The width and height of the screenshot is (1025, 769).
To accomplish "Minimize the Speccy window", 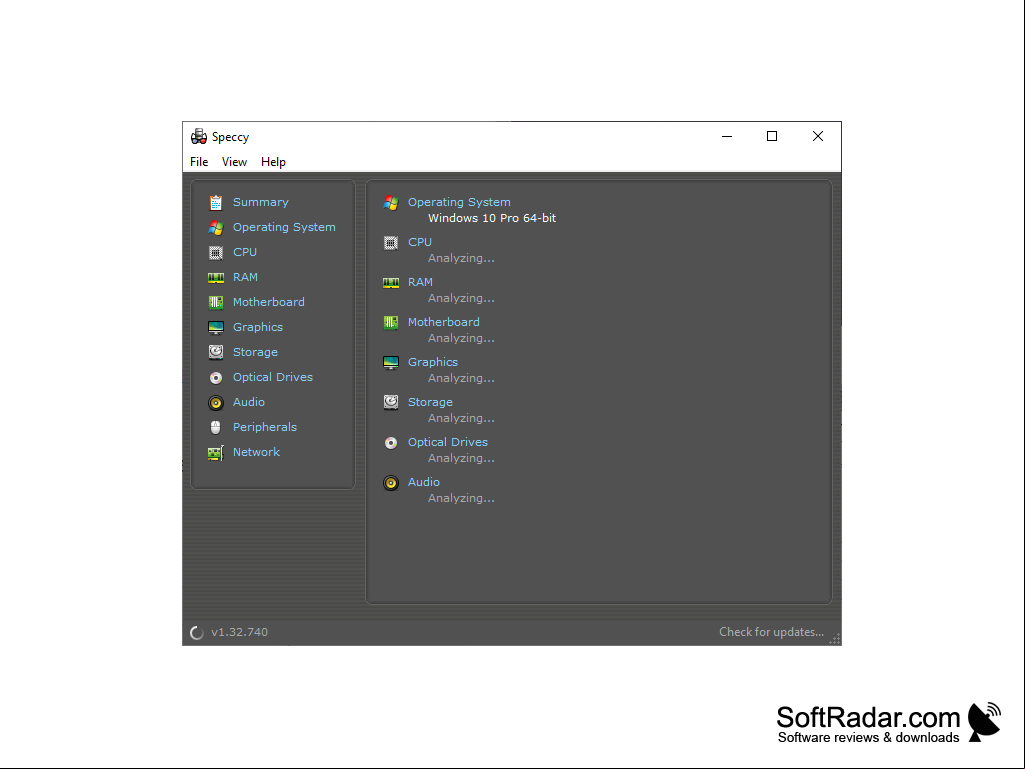I will click(x=727, y=136).
